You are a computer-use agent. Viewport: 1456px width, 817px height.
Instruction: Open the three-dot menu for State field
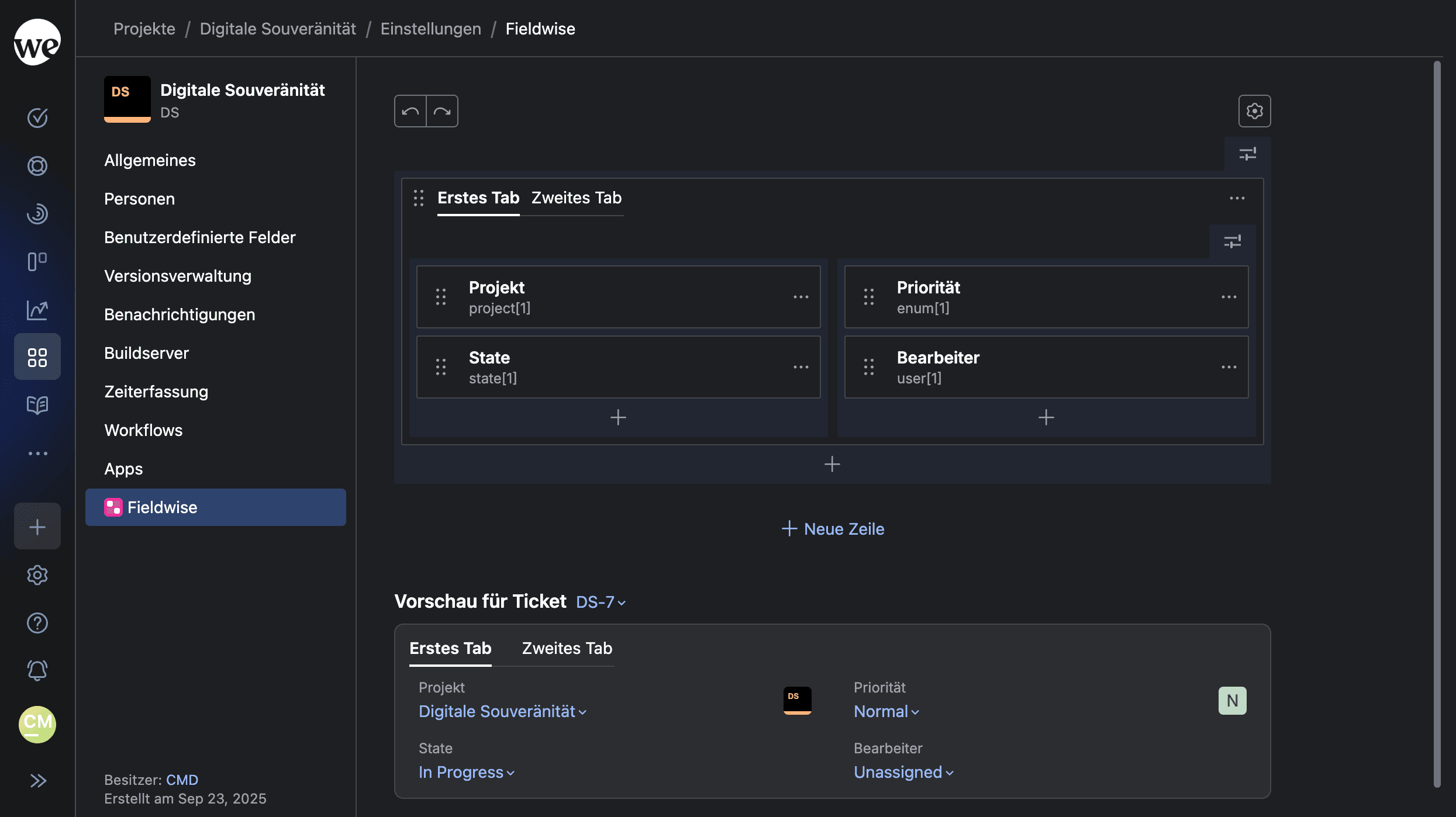click(x=801, y=367)
